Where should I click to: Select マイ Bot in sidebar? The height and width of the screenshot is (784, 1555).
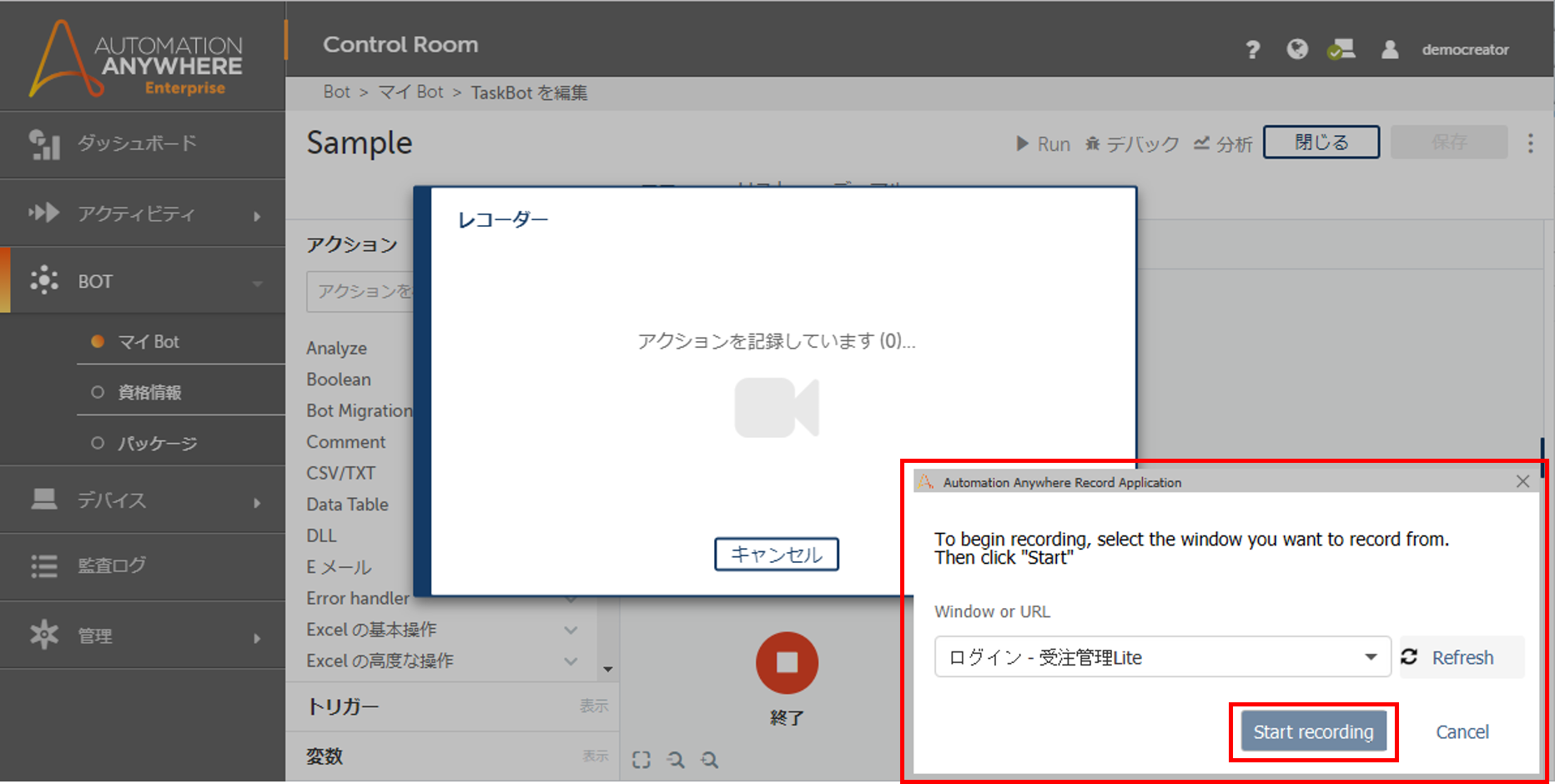pos(148,342)
